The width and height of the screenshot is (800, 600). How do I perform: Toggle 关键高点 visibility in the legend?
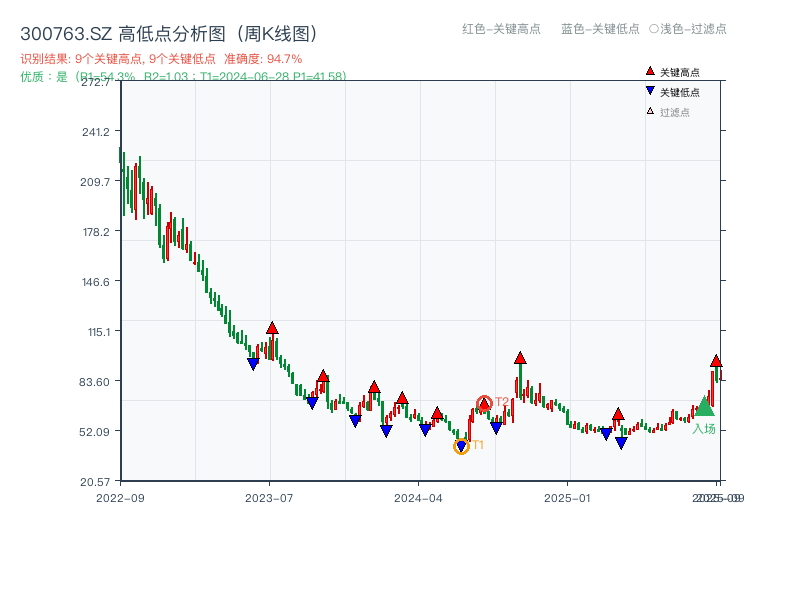coord(672,70)
